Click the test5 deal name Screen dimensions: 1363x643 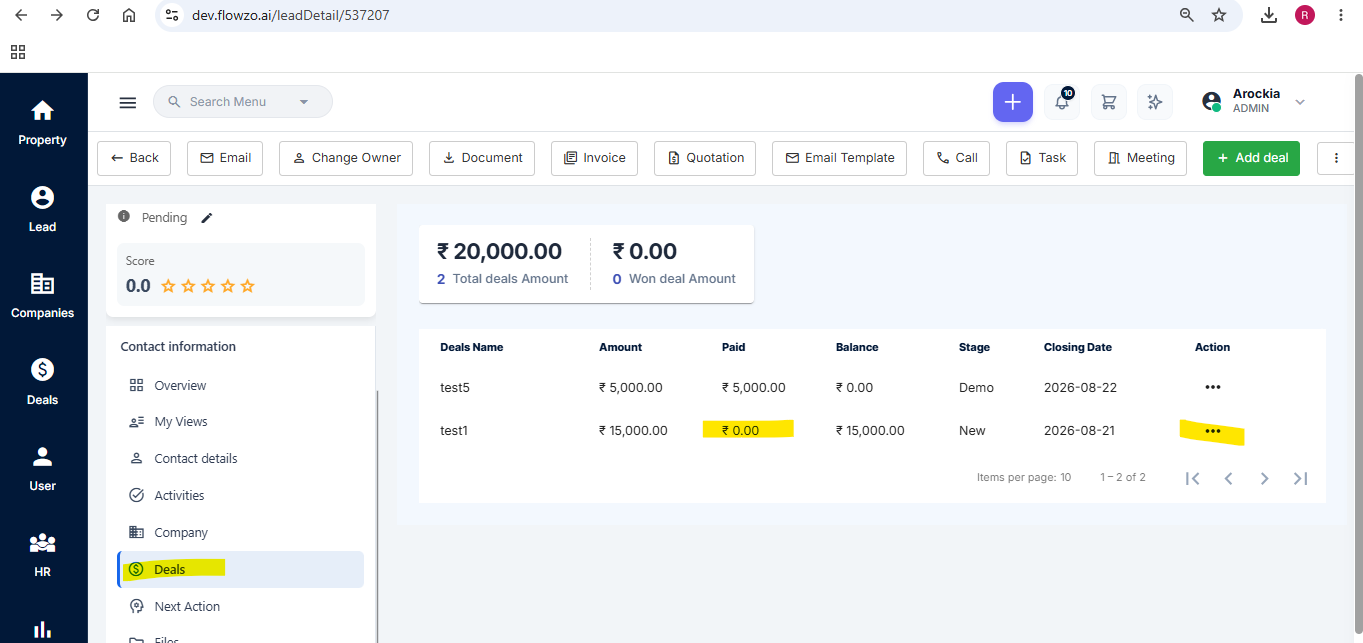(x=454, y=388)
